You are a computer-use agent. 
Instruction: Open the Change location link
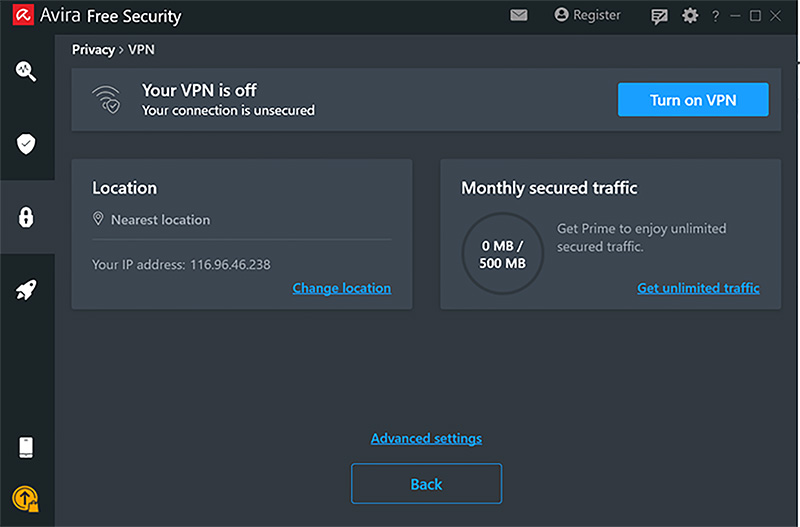(342, 288)
